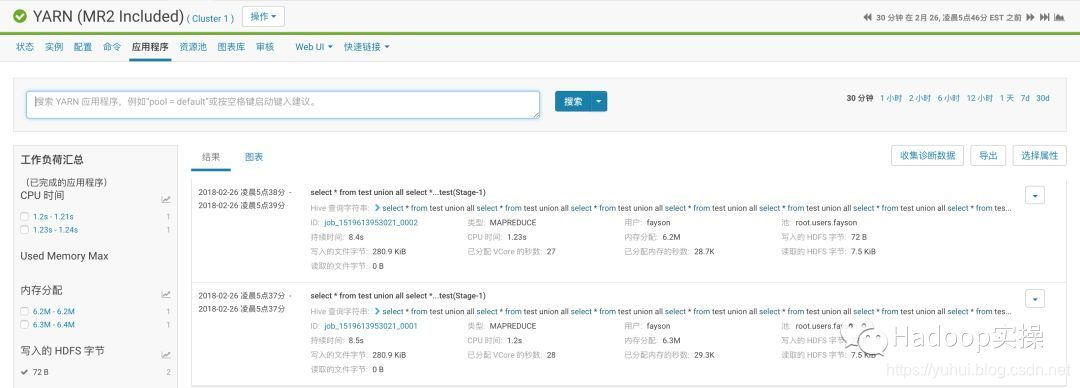
Task: Click the 选择属性 button
Action: pos(1039,156)
